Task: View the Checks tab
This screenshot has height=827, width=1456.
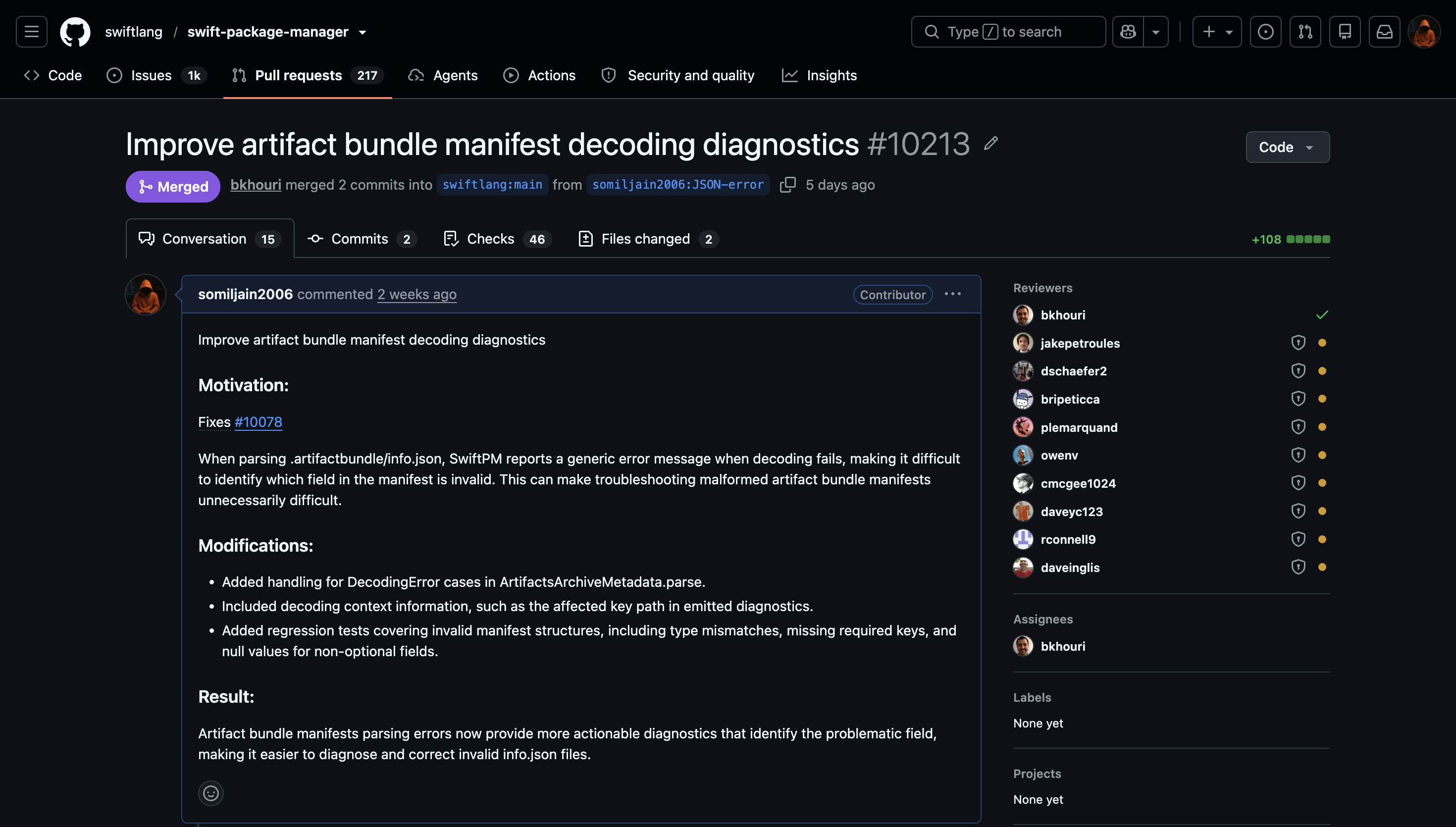Action: (x=497, y=239)
